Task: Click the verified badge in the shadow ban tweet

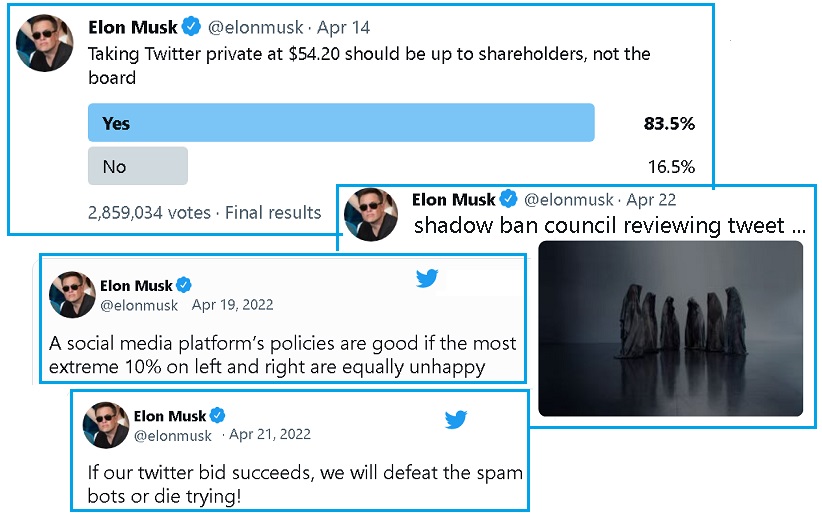Action: tap(509, 199)
